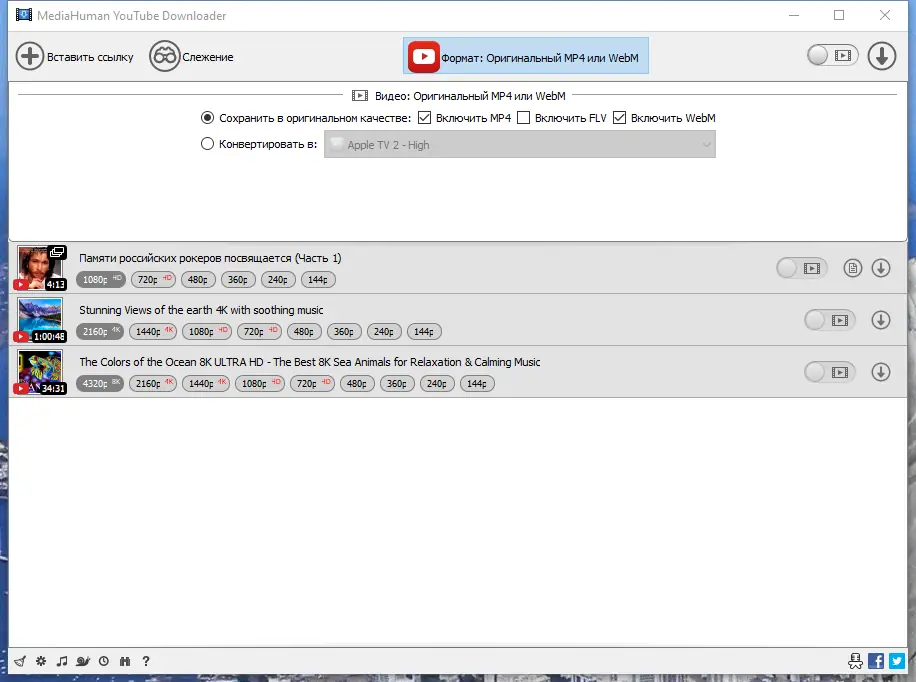This screenshot has width=916, height=682.
Task: Click the clock history icon in status bar
Action: [103, 661]
